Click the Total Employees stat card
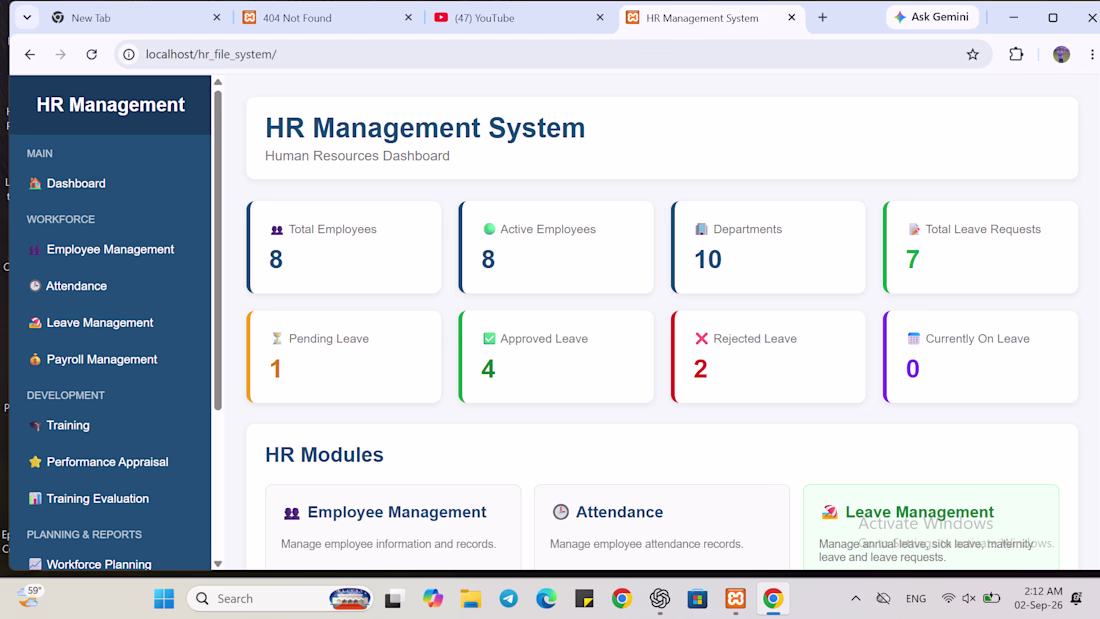Image resolution: width=1100 pixels, height=619 pixels. [x=344, y=247]
